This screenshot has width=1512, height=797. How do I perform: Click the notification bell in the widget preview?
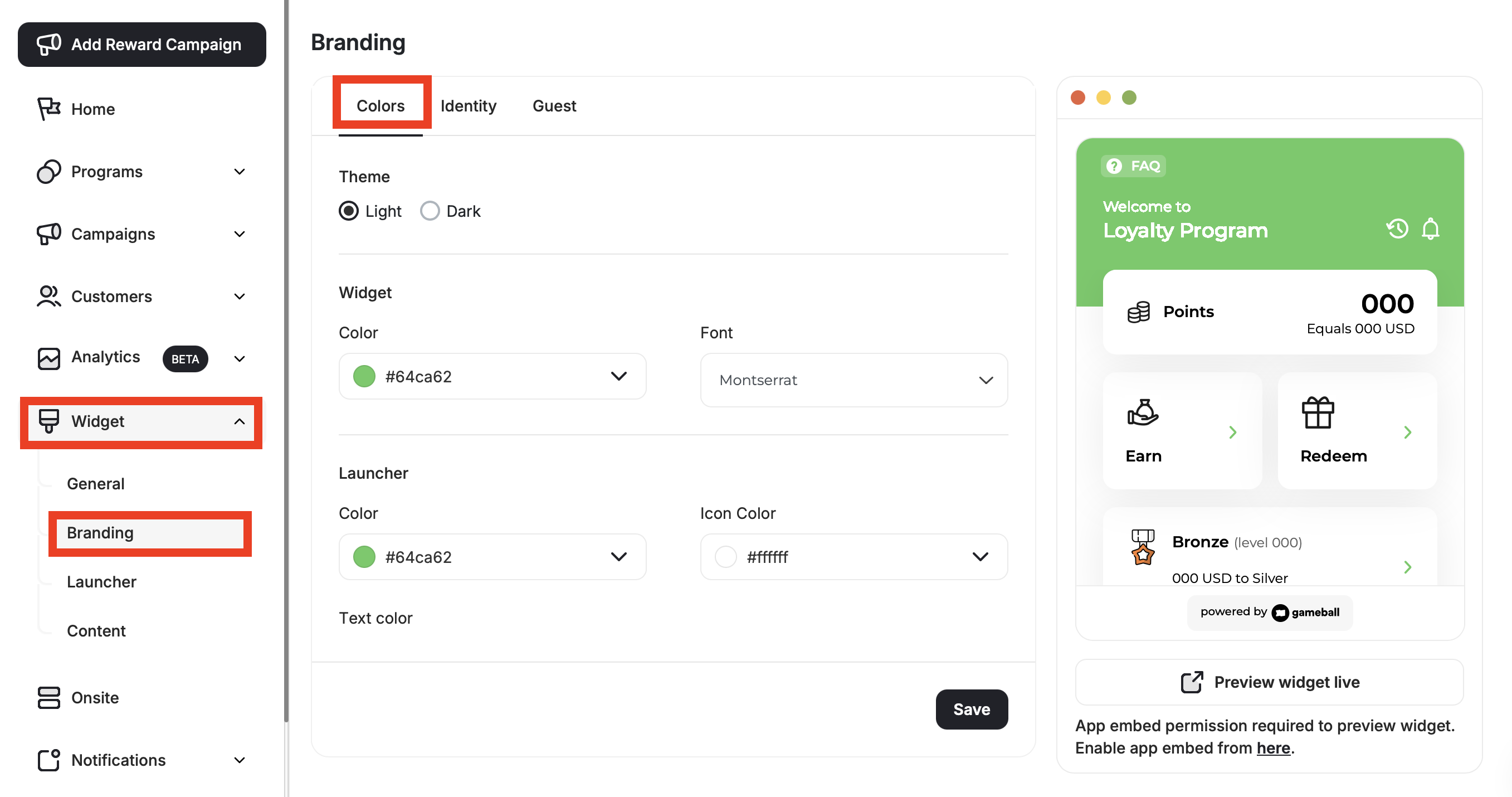1431,229
